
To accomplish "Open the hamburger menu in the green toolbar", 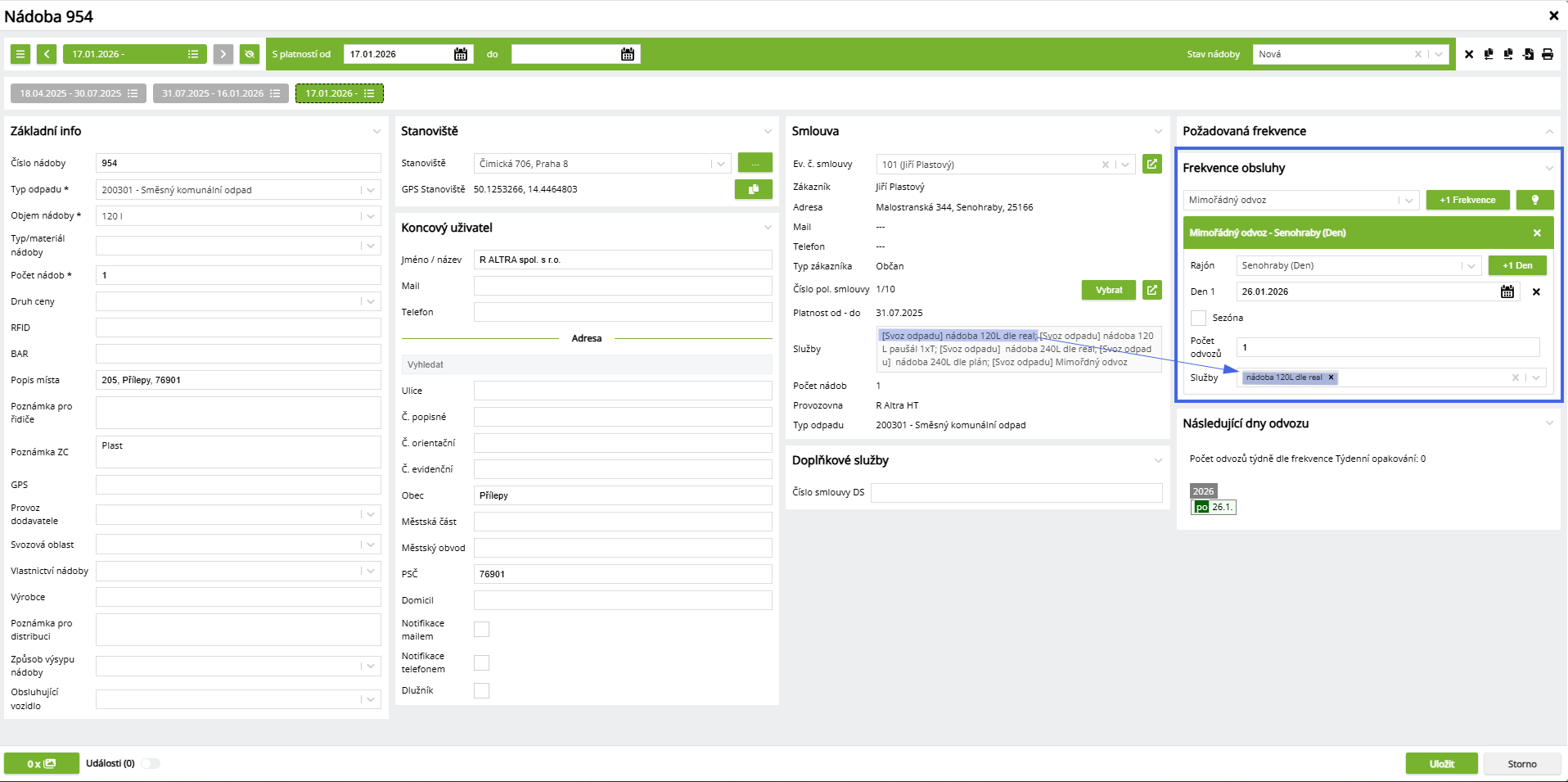I will tap(20, 54).
